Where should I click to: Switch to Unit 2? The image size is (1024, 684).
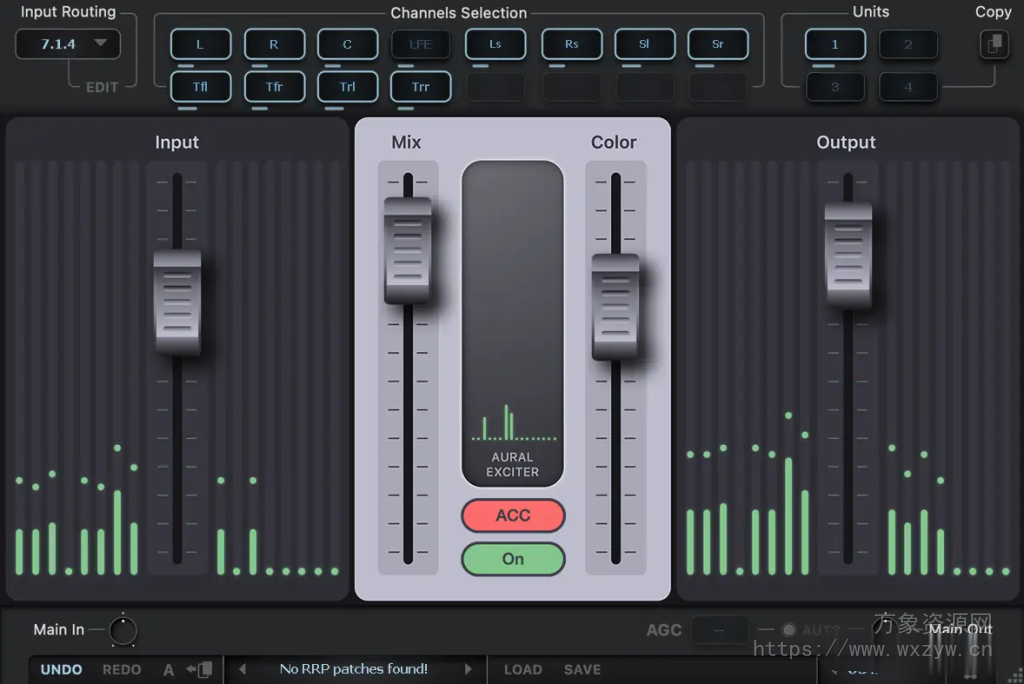pyautogui.click(x=908, y=44)
